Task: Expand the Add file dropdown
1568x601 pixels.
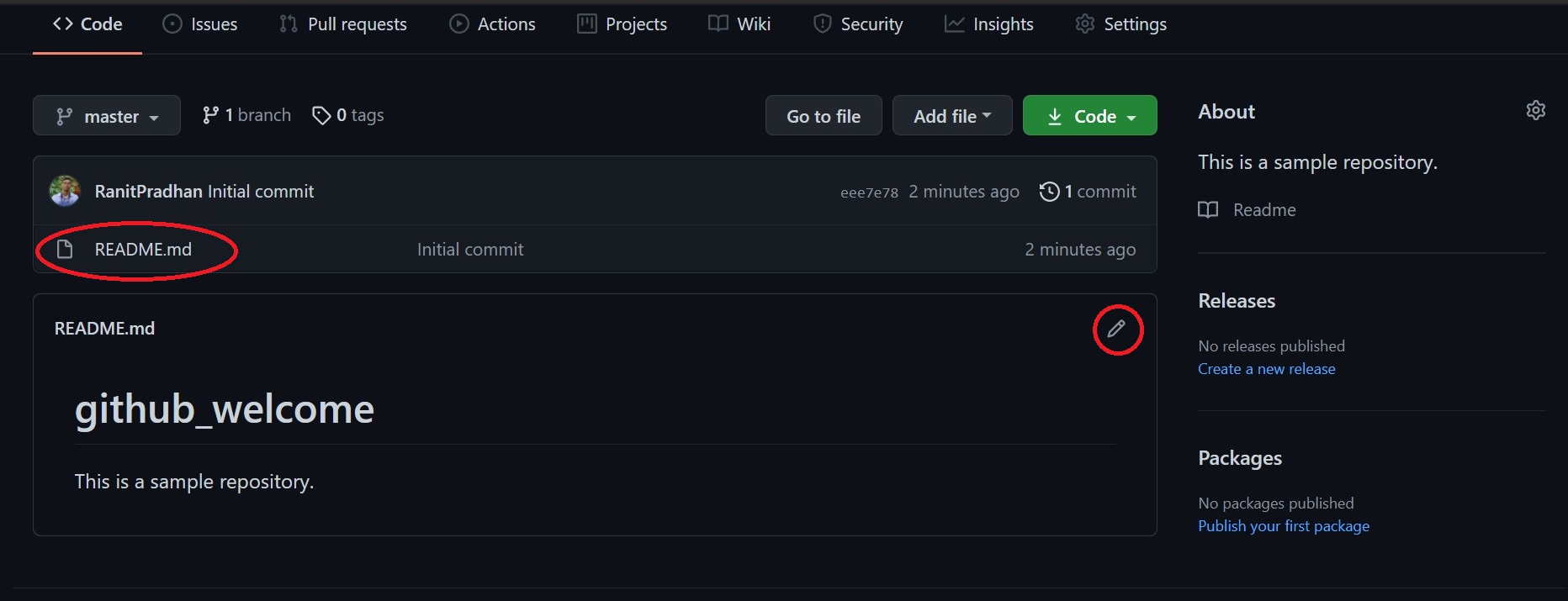Action: [x=952, y=116]
